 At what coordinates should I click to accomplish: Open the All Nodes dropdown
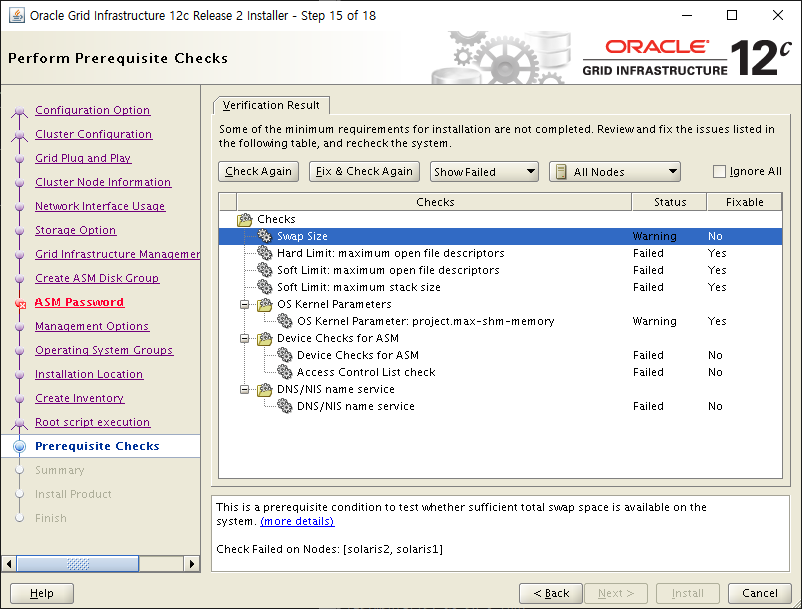615,172
